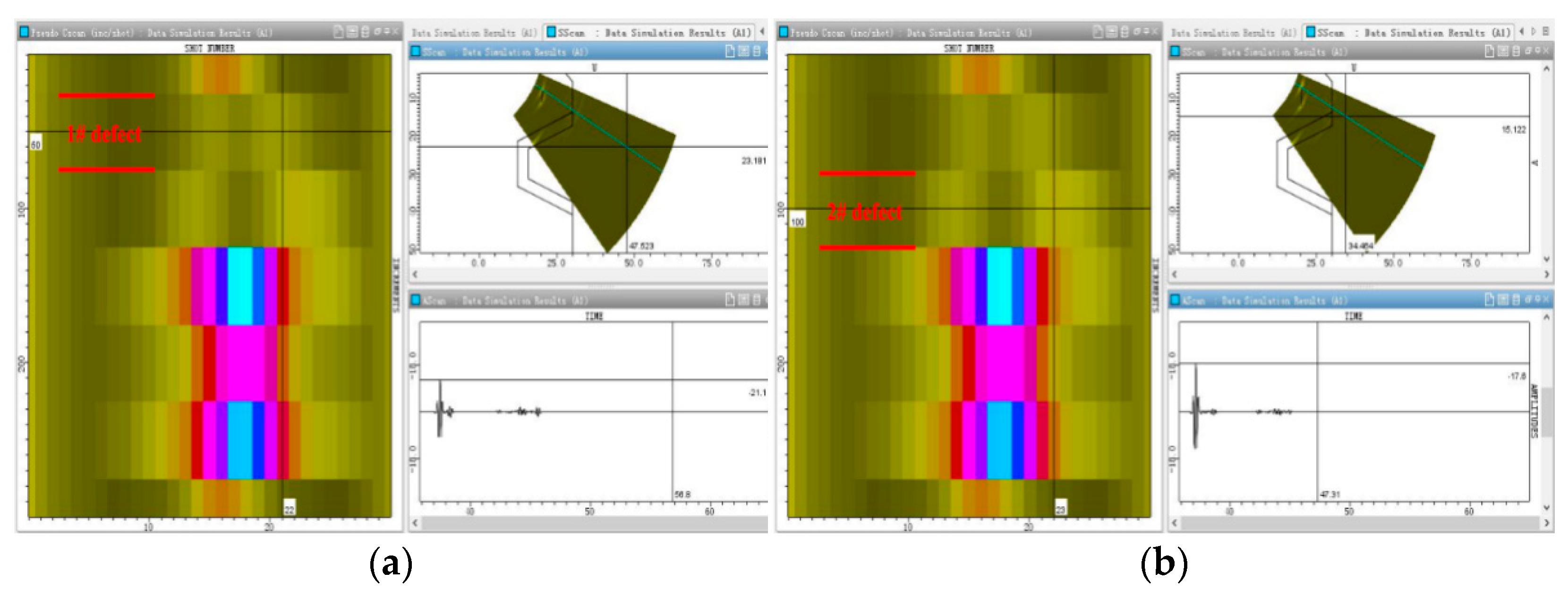The width and height of the screenshot is (1568, 598).
Task: Click the cyan center band in the left Cscan
Action: click(x=240, y=286)
